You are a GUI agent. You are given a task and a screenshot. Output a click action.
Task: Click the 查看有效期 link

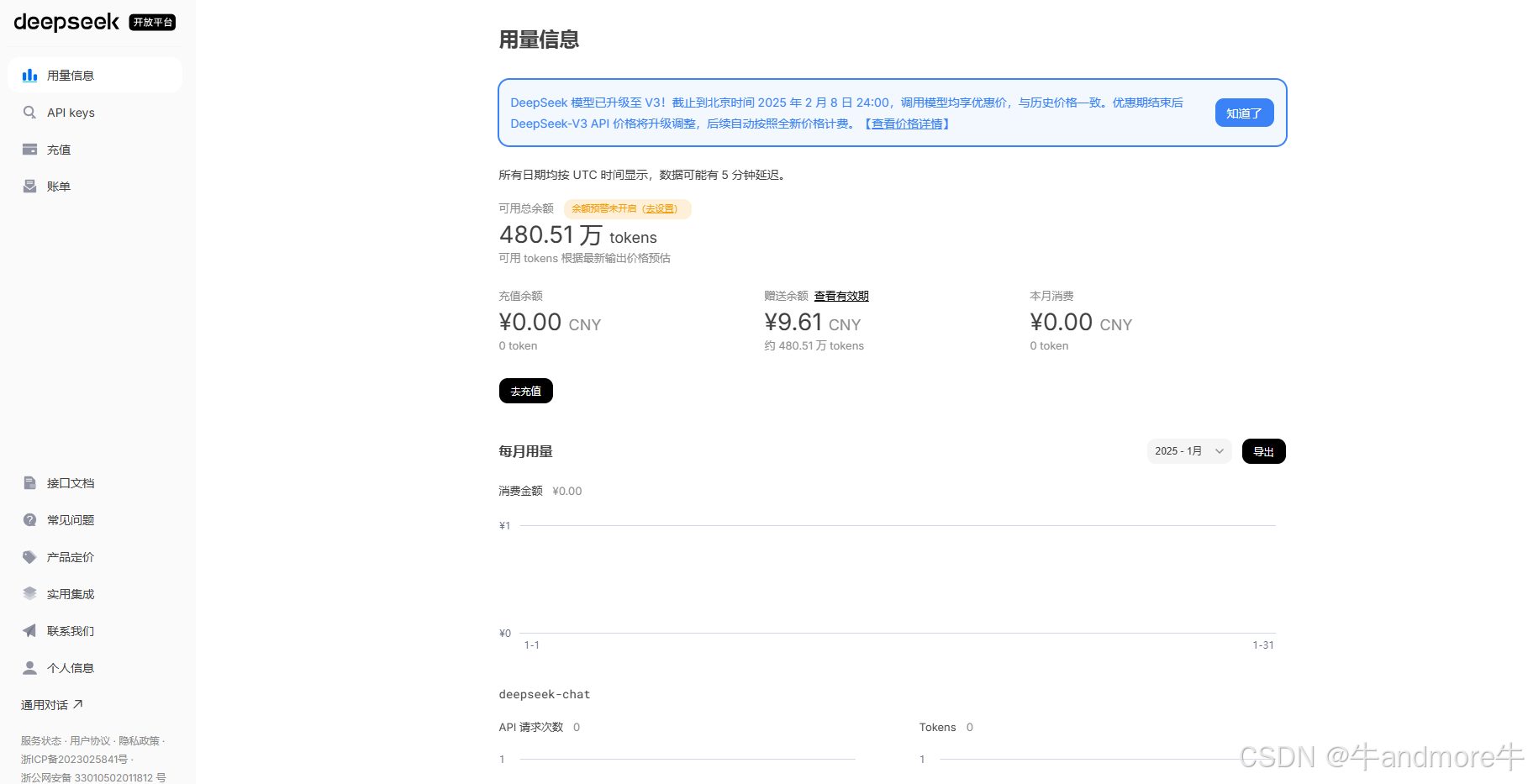tap(841, 296)
